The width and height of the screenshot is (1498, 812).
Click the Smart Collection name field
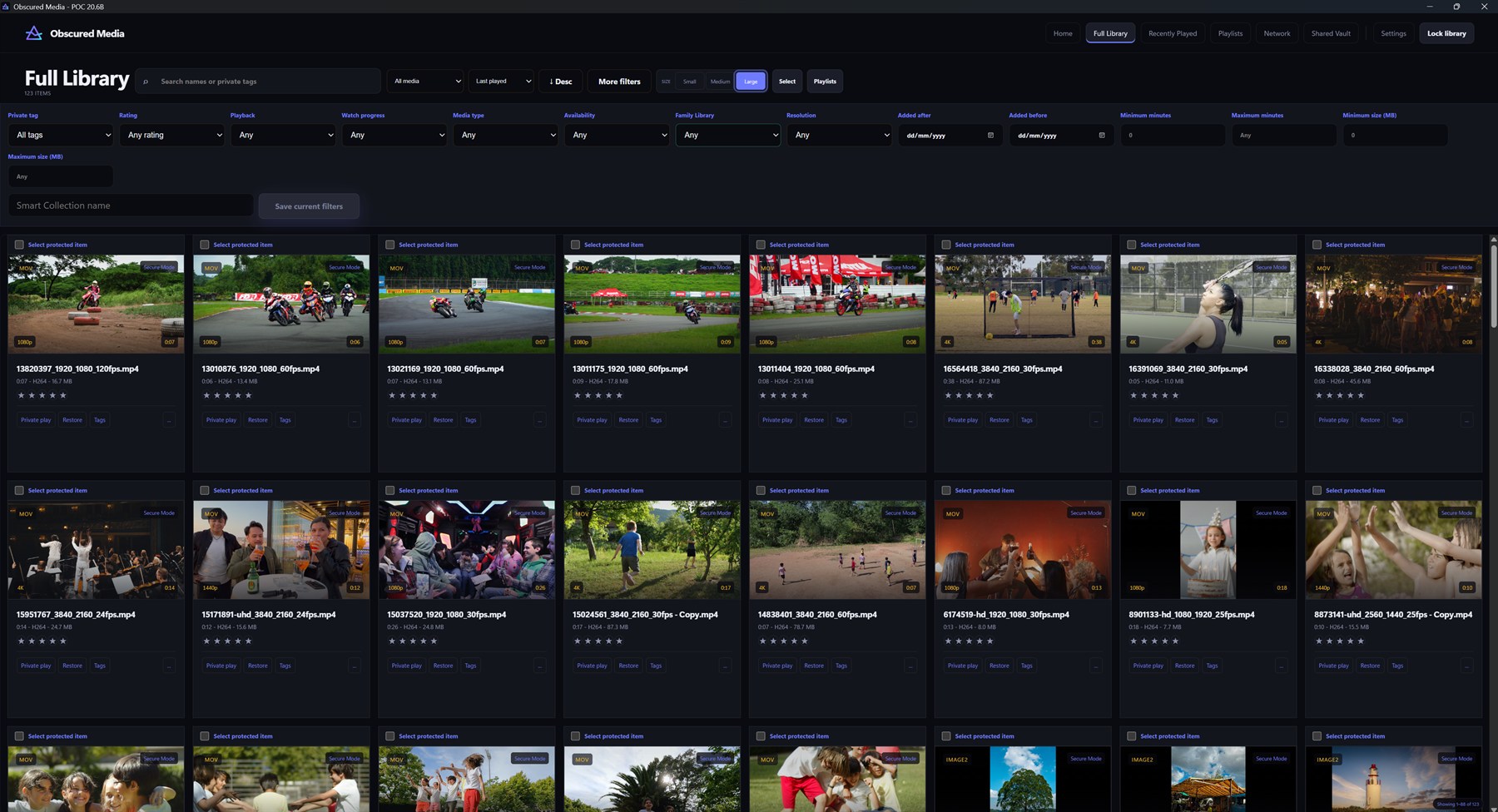(131, 205)
